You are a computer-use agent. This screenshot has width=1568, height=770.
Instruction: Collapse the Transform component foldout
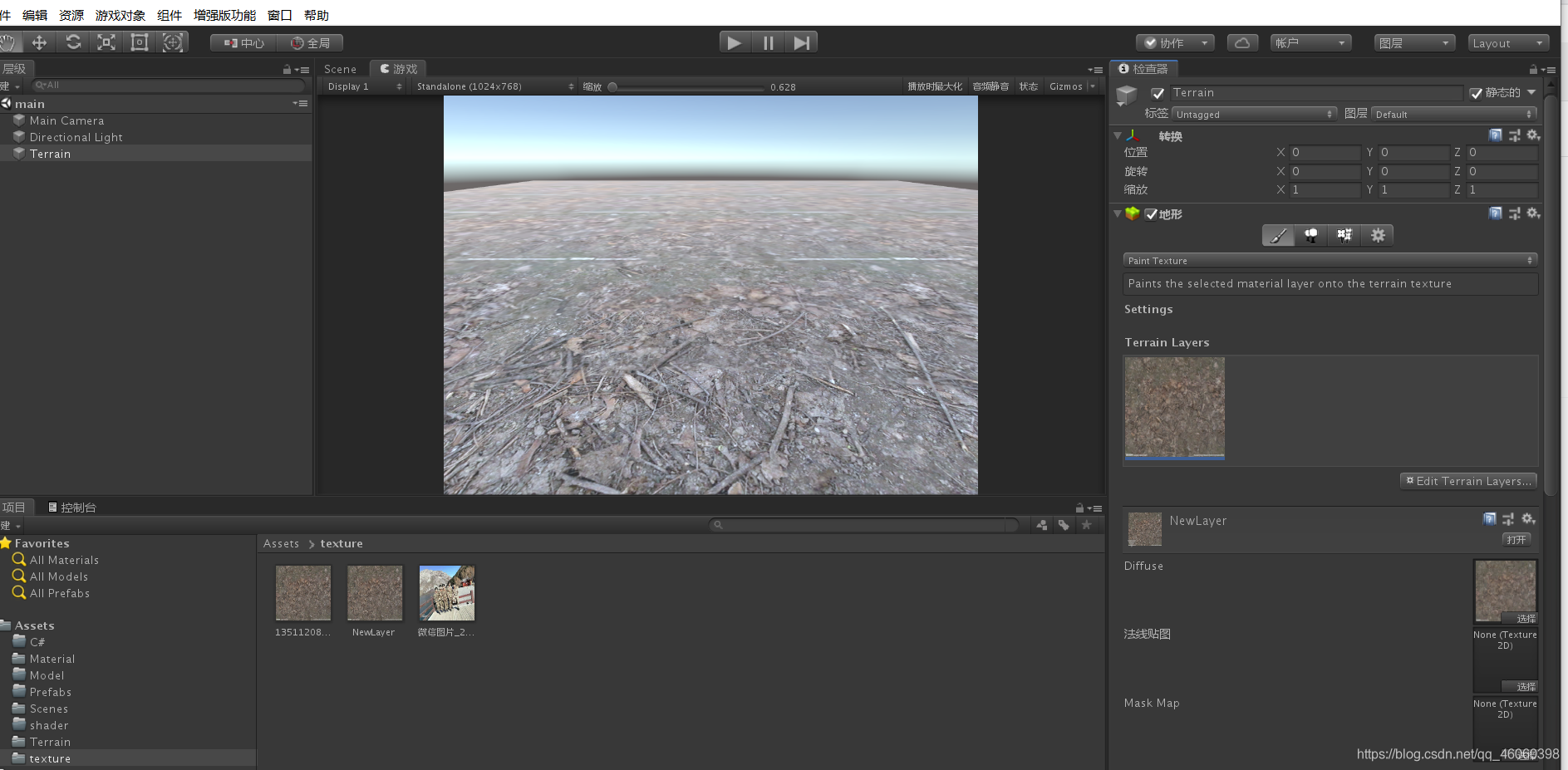coord(1118,135)
